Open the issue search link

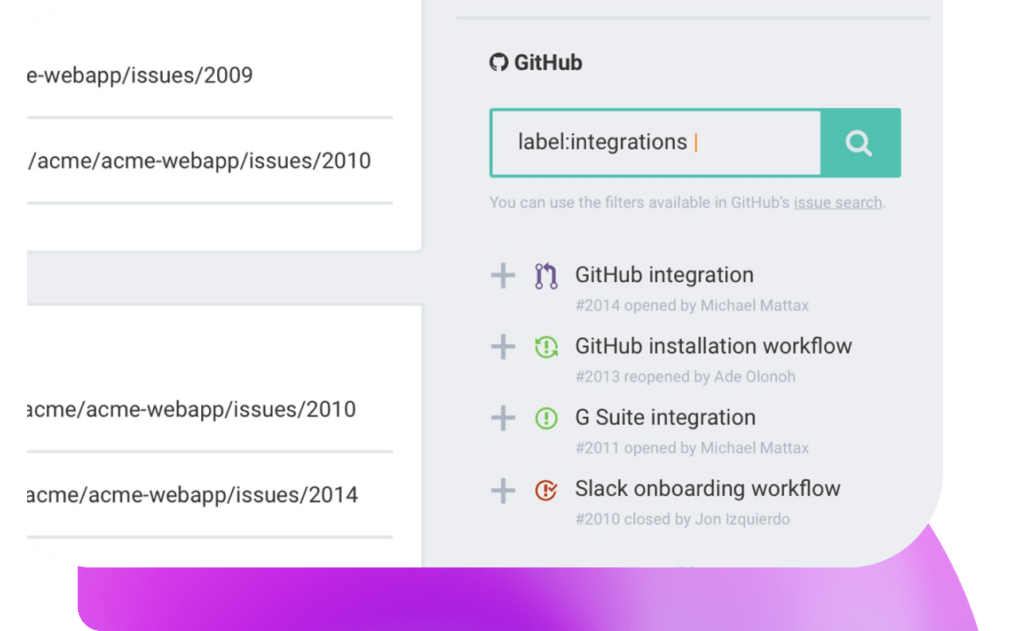coord(838,202)
